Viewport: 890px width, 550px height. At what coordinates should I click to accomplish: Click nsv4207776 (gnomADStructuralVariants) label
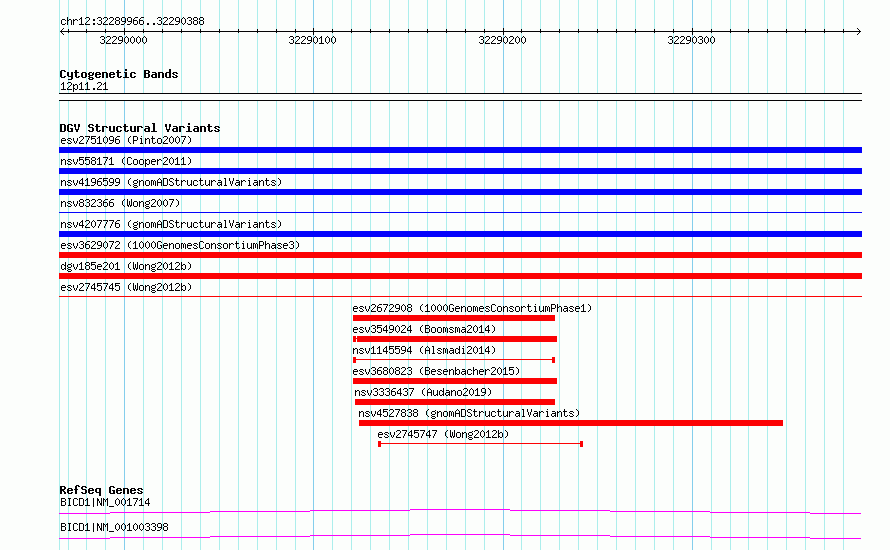tap(171, 224)
